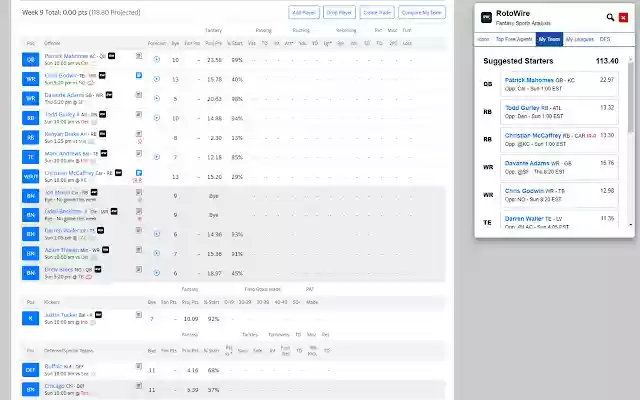Open Drew Brees player link on roster

pos(59,269)
